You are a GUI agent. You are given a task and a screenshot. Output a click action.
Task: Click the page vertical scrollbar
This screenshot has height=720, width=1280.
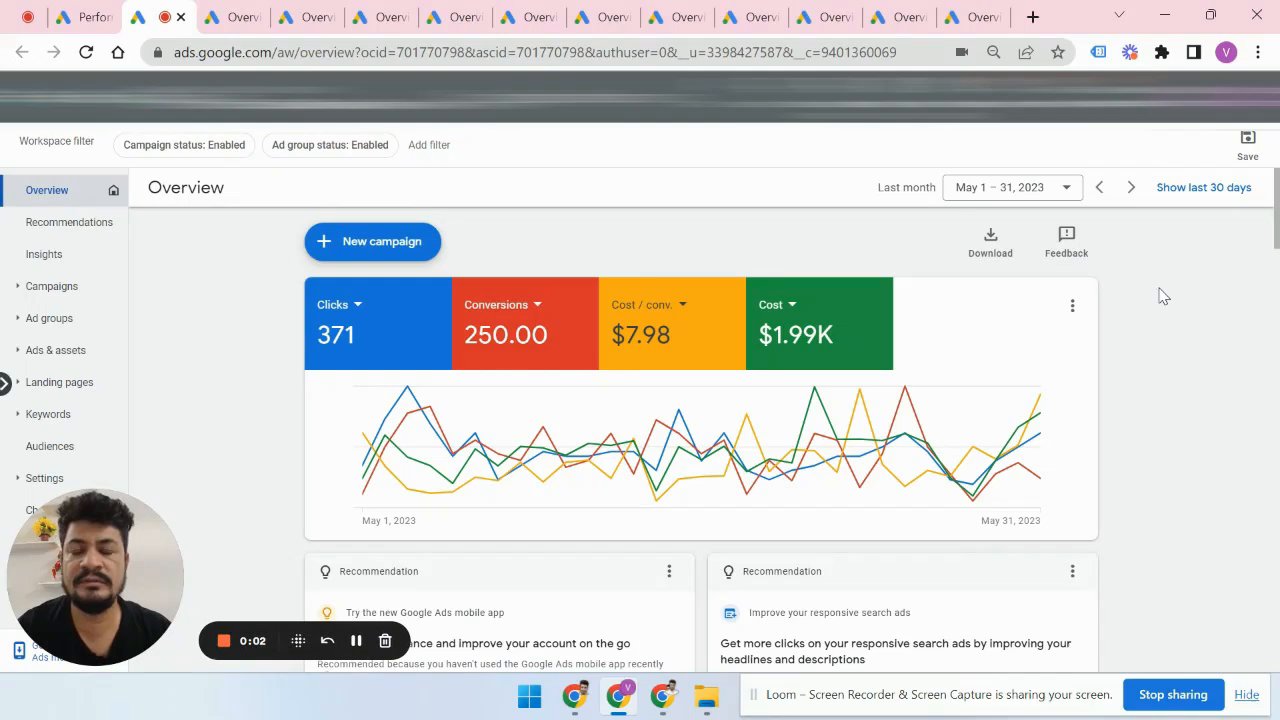pos(1276,210)
